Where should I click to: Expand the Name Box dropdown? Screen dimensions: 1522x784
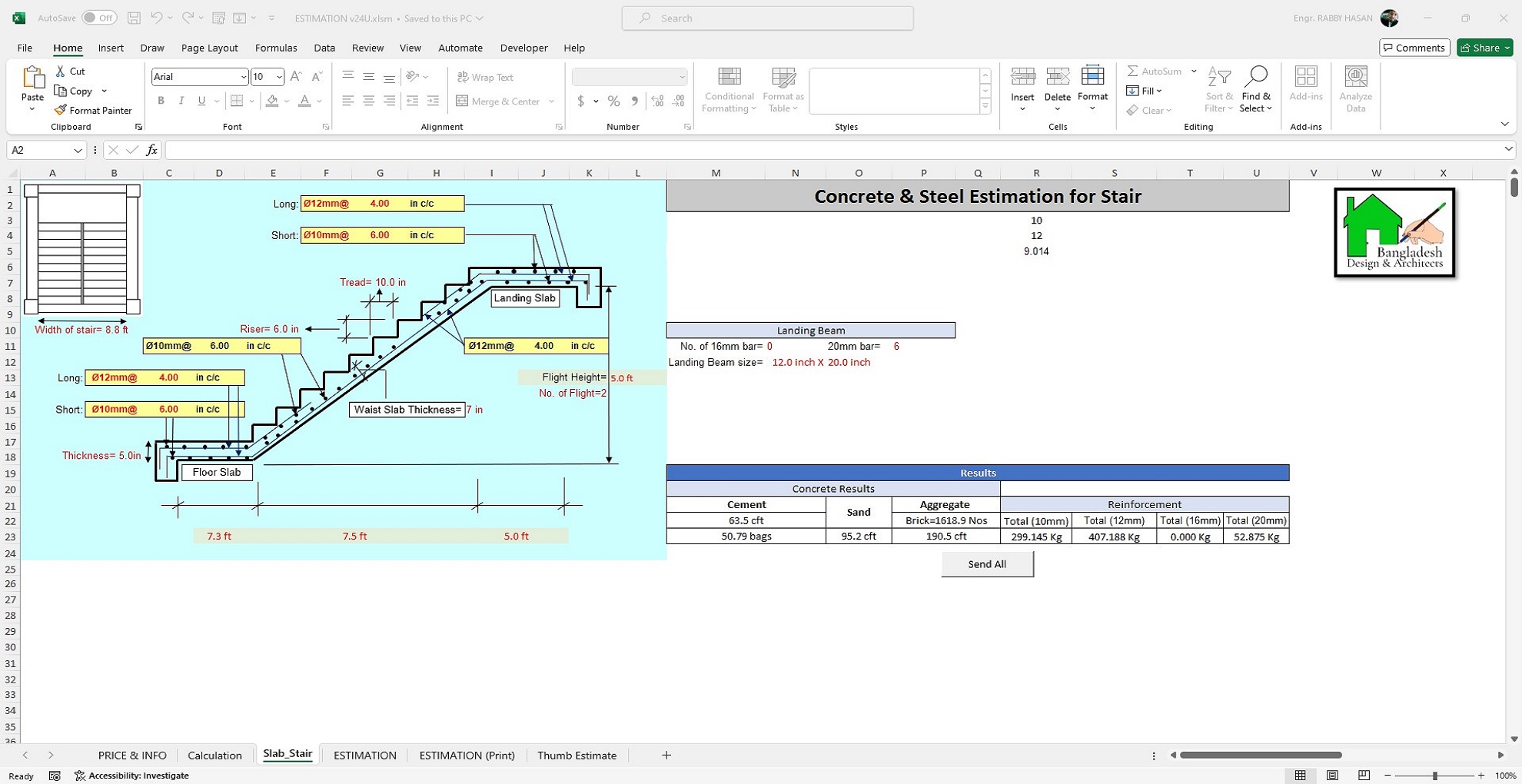(78, 150)
